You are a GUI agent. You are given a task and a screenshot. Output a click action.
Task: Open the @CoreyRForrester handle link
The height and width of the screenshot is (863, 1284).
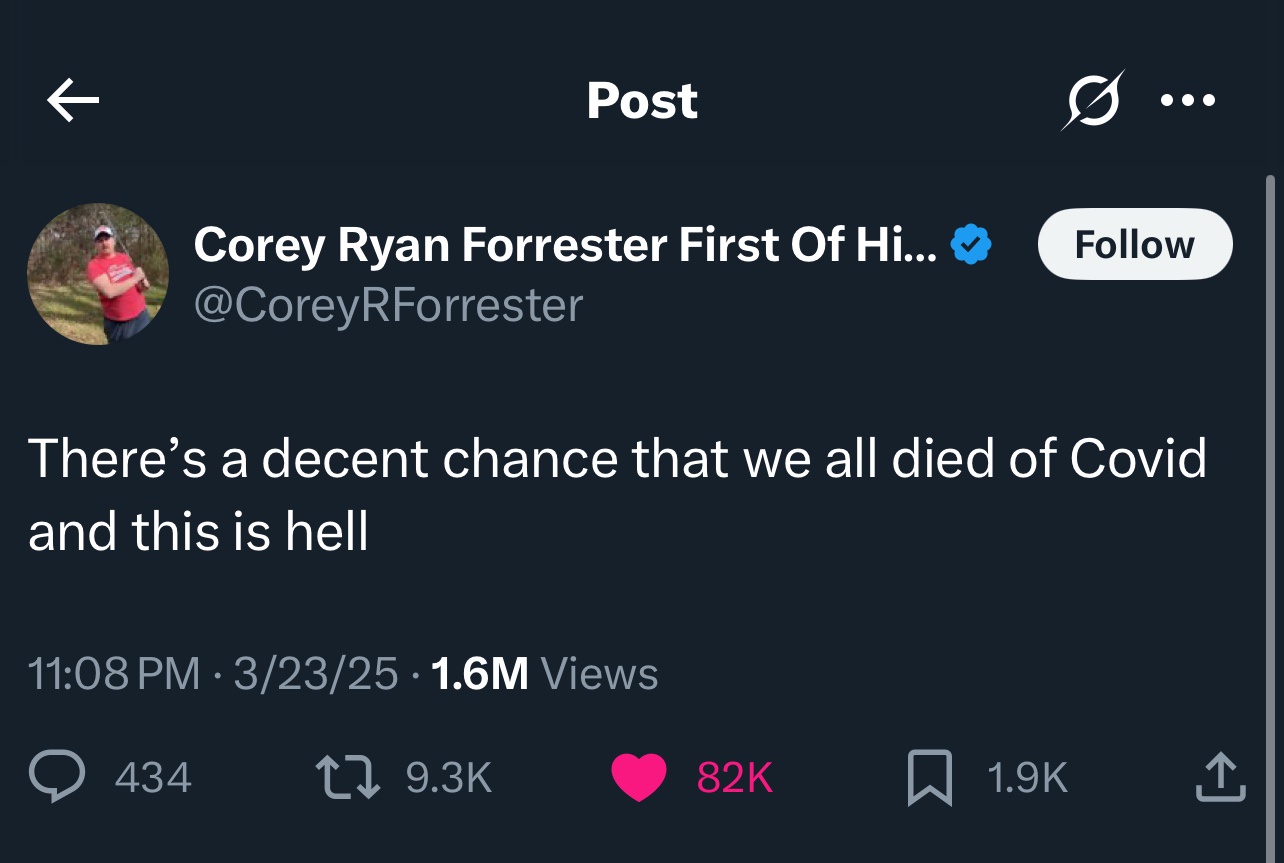[387, 305]
